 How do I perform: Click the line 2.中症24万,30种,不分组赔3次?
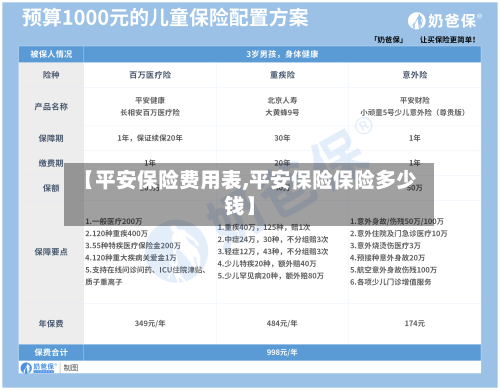[x=273, y=239]
